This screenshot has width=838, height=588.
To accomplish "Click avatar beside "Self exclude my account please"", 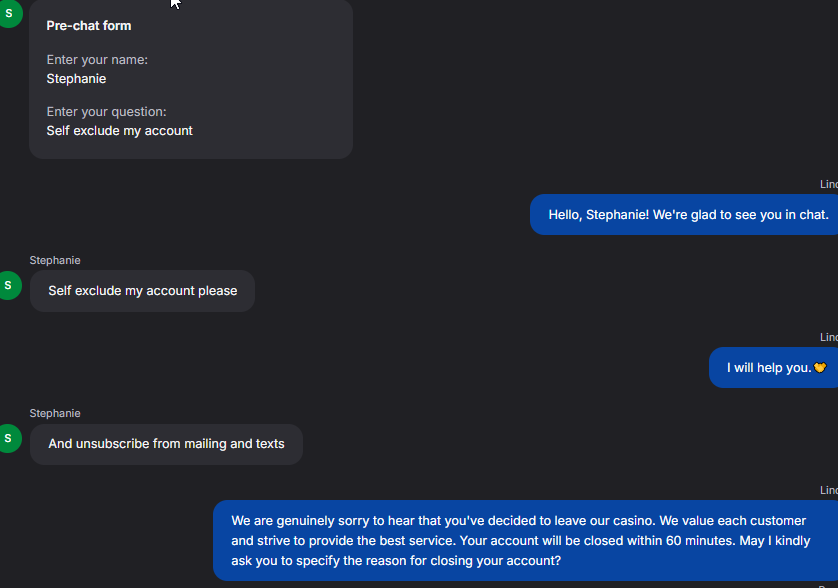I will point(9,285).
